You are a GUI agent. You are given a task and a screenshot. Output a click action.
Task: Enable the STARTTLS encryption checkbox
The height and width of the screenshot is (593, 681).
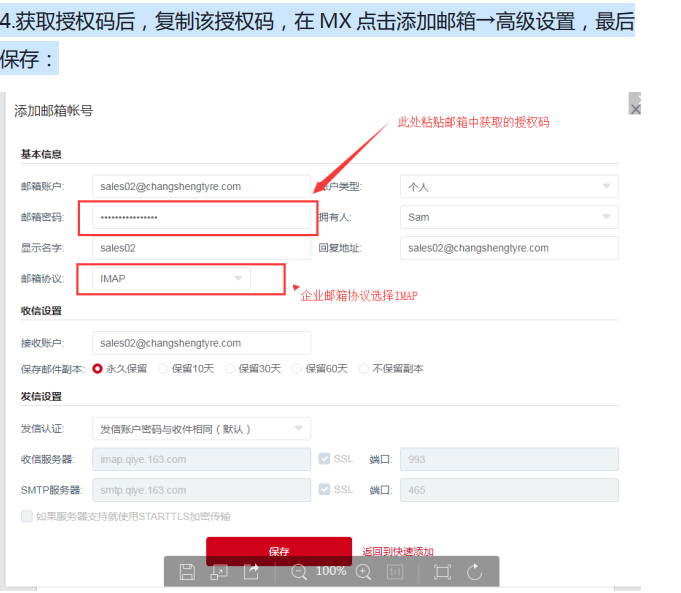26,516
